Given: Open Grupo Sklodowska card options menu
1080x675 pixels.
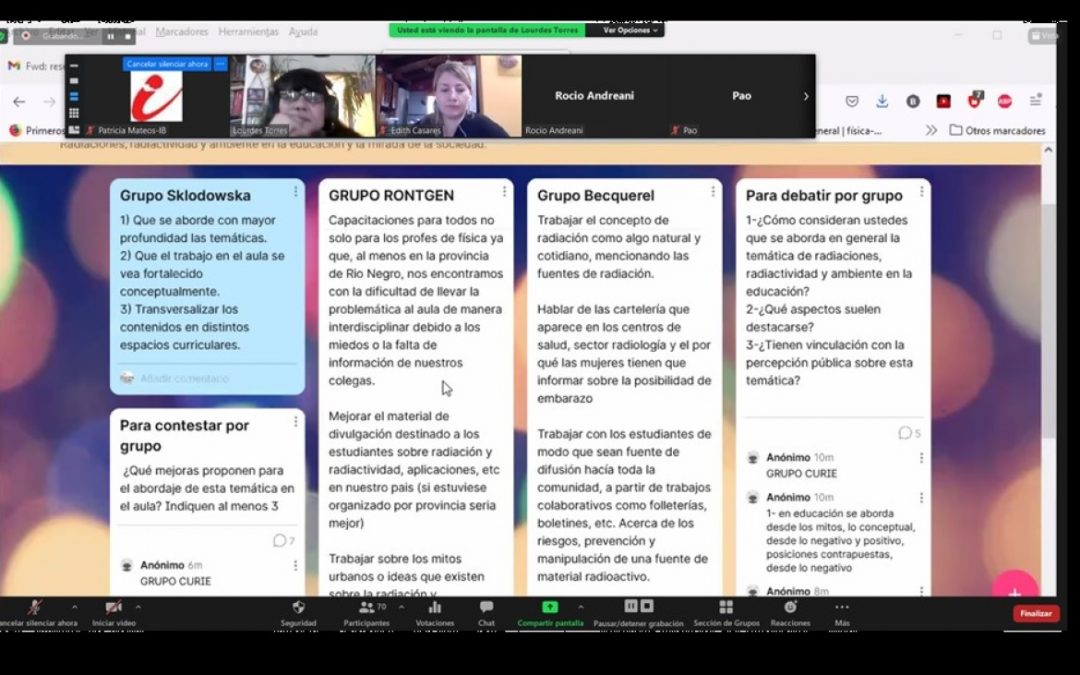Looking at the screenshot, I should [x=295, y=191].
